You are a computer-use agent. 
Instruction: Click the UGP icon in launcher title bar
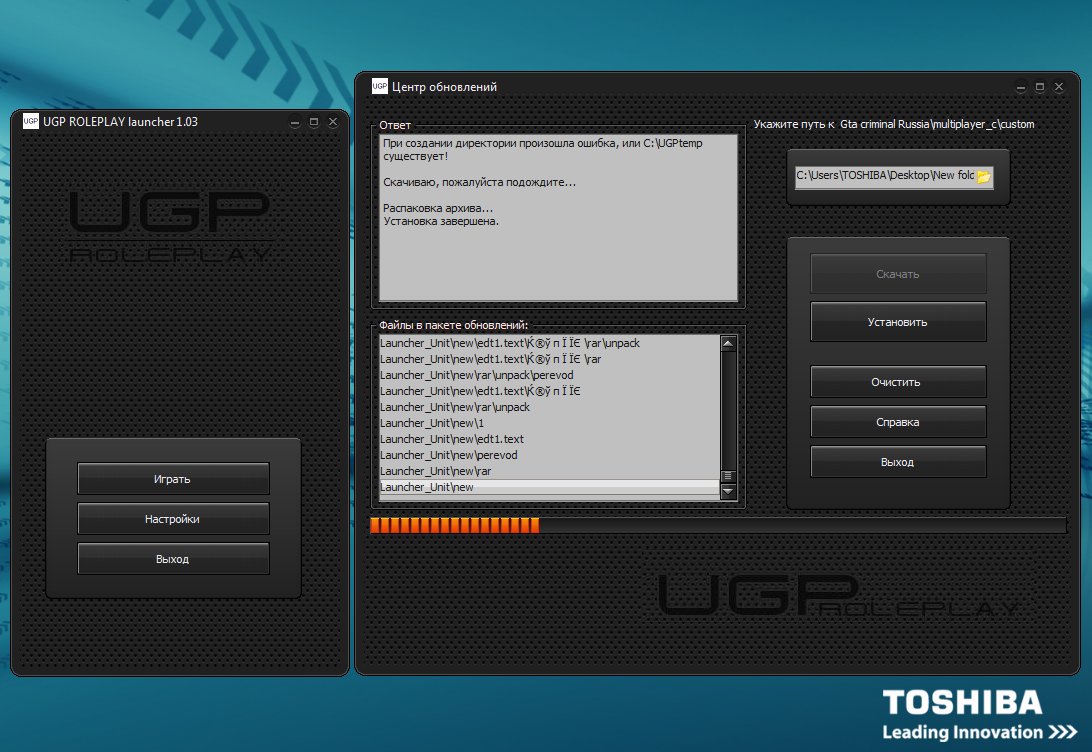[x=30, y=121]
